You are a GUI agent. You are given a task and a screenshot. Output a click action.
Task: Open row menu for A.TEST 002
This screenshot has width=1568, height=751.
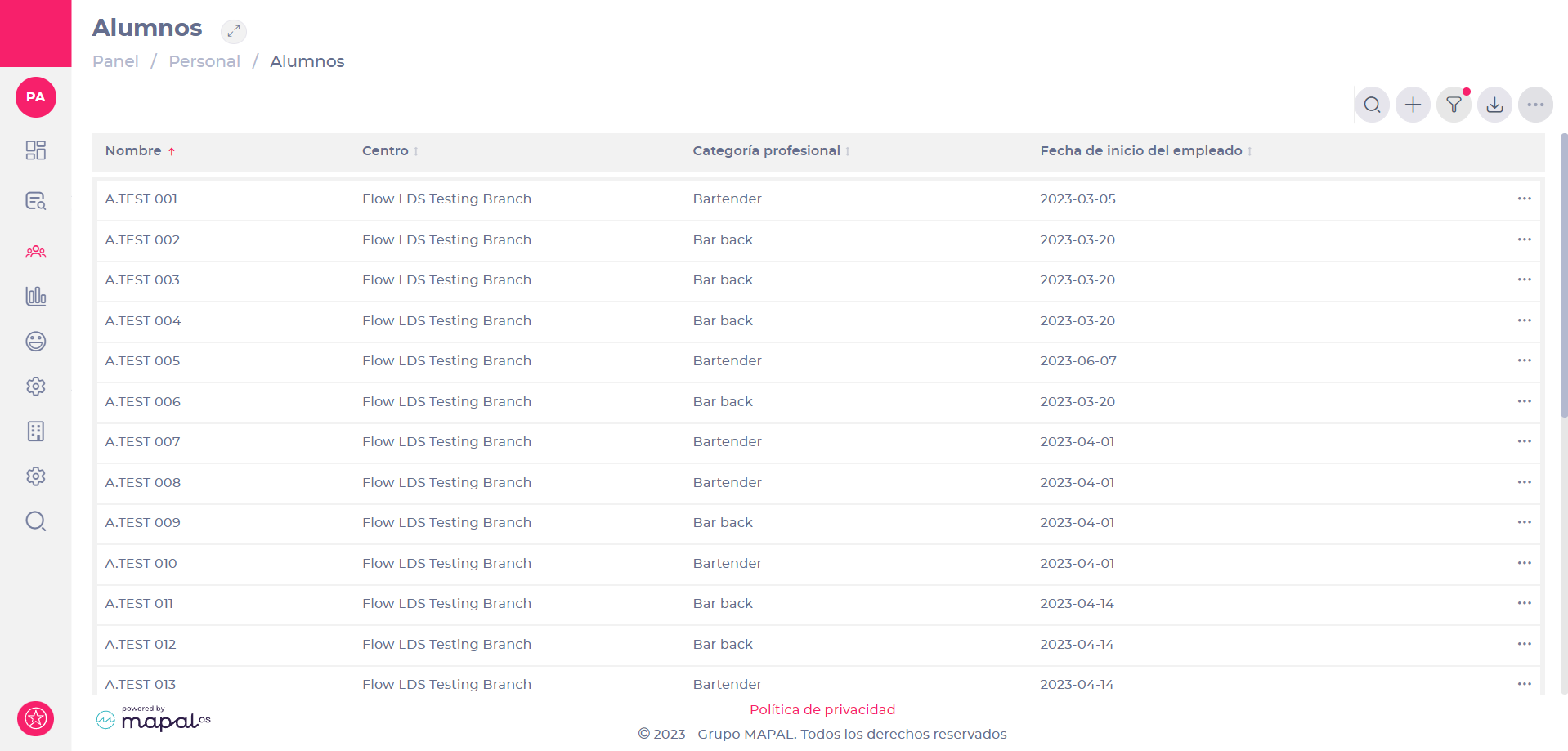(1524, 239)
